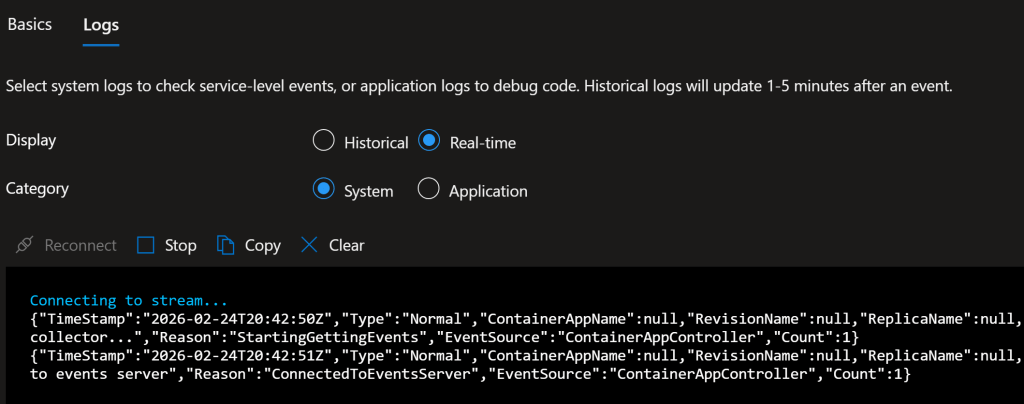Click the log entry timestamped 20:42:51Z
The width and height of the screenshot is (1024, 404).
pos(500,355)
